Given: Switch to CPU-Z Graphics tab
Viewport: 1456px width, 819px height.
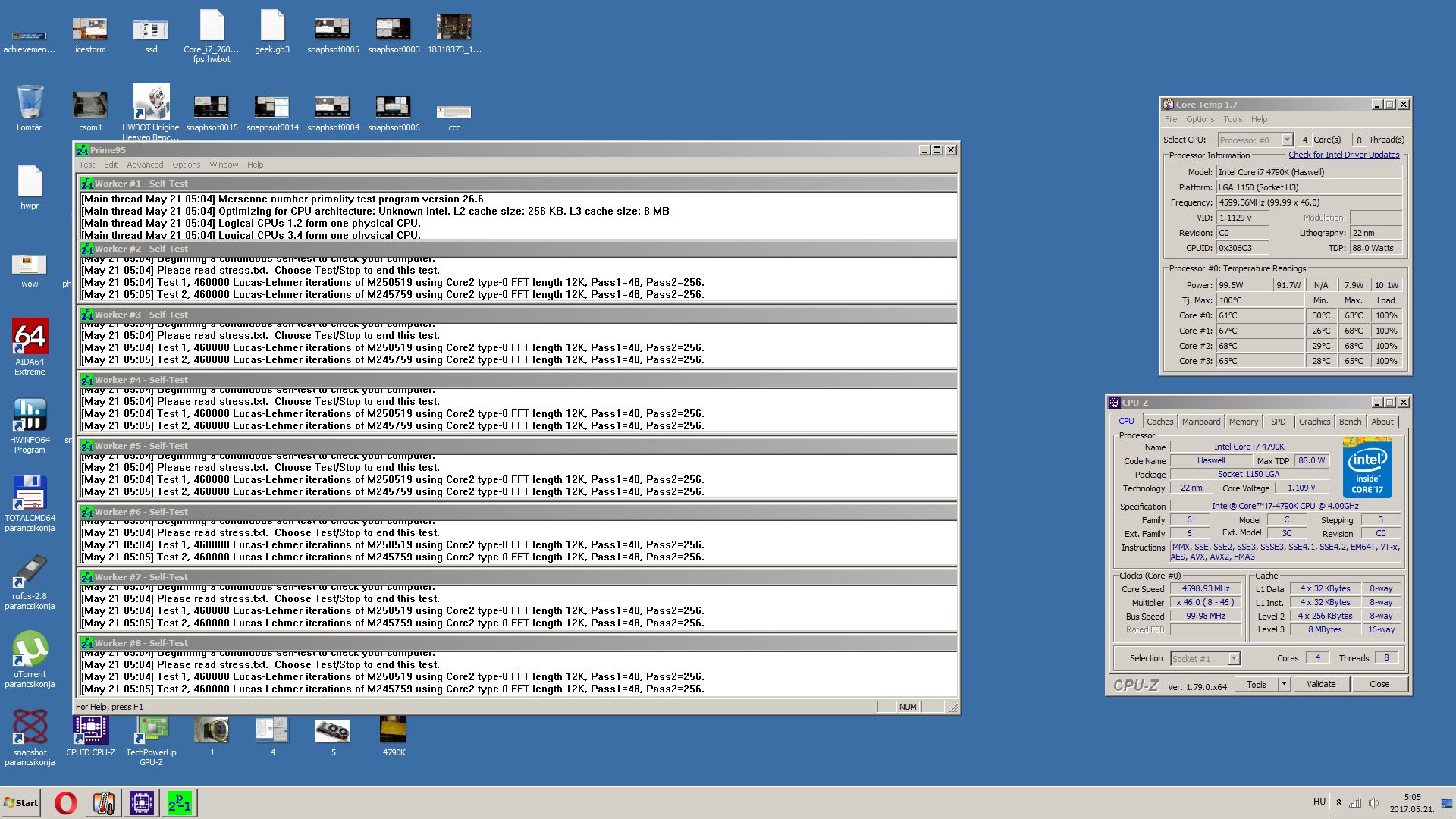Looking at the screenshot, I should click(x=1314, y=422).
